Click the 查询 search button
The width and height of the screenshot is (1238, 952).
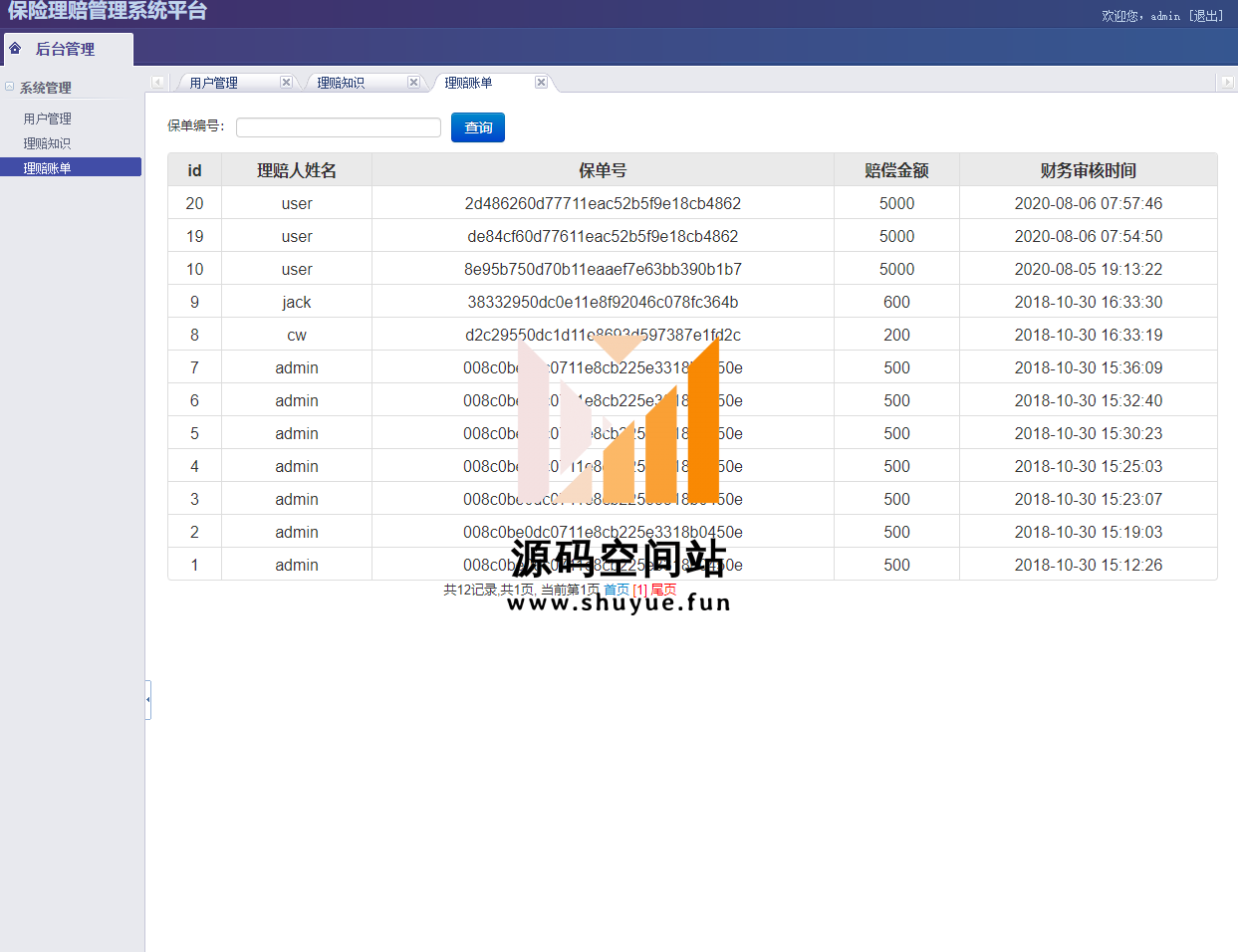[x=478, y=127]
